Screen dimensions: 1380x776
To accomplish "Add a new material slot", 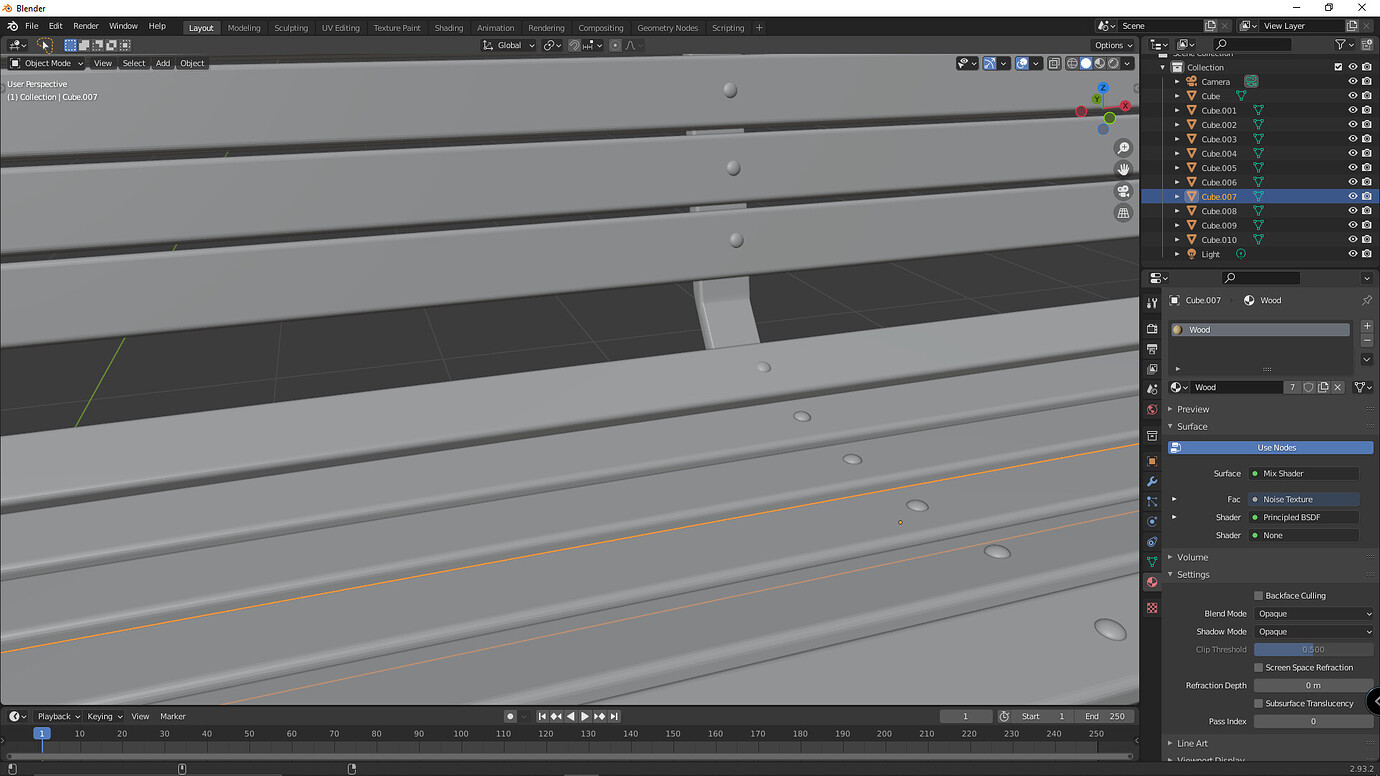I will click(1367, 326).
